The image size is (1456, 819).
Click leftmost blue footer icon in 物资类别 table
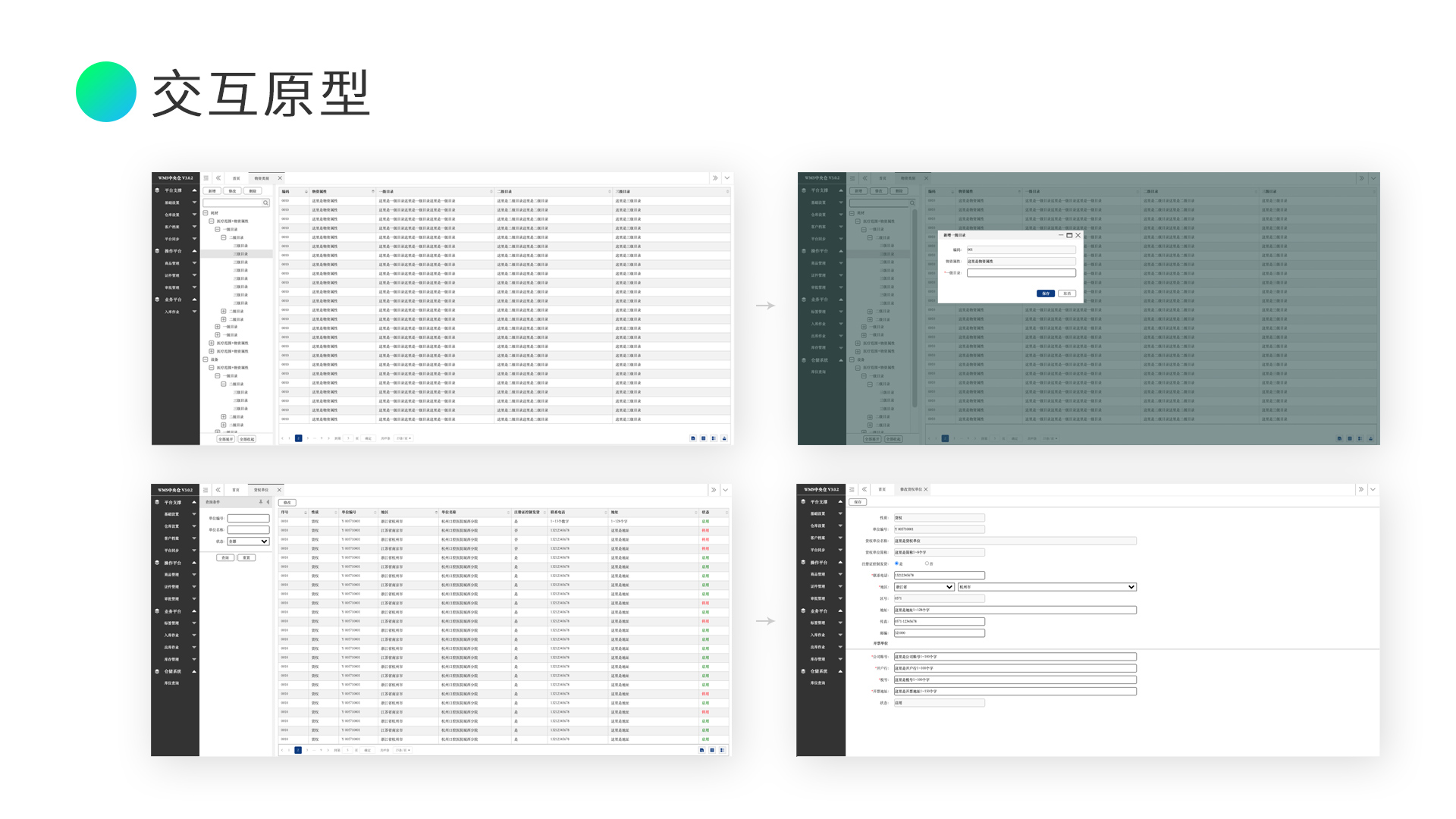click(693, 438)
